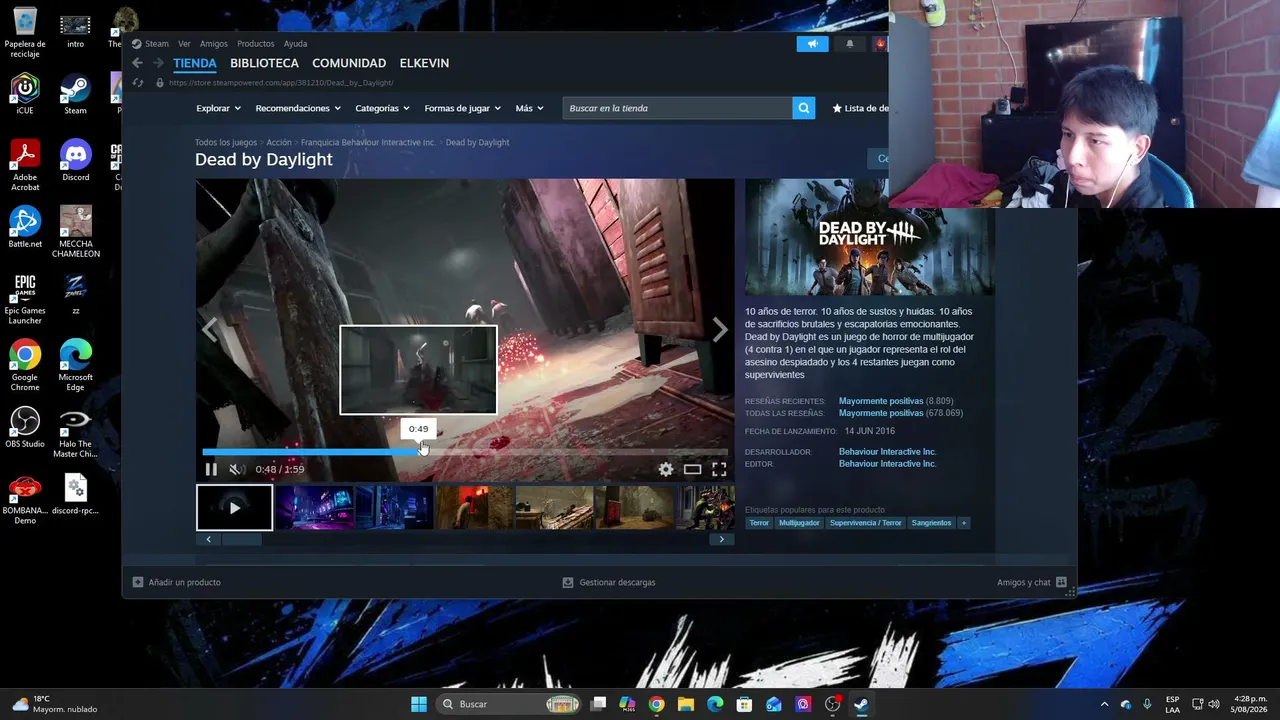This screenshot has height=720, width=1280.
Task: Open the Windows Start menu
Action: click(x=419, y=704)
